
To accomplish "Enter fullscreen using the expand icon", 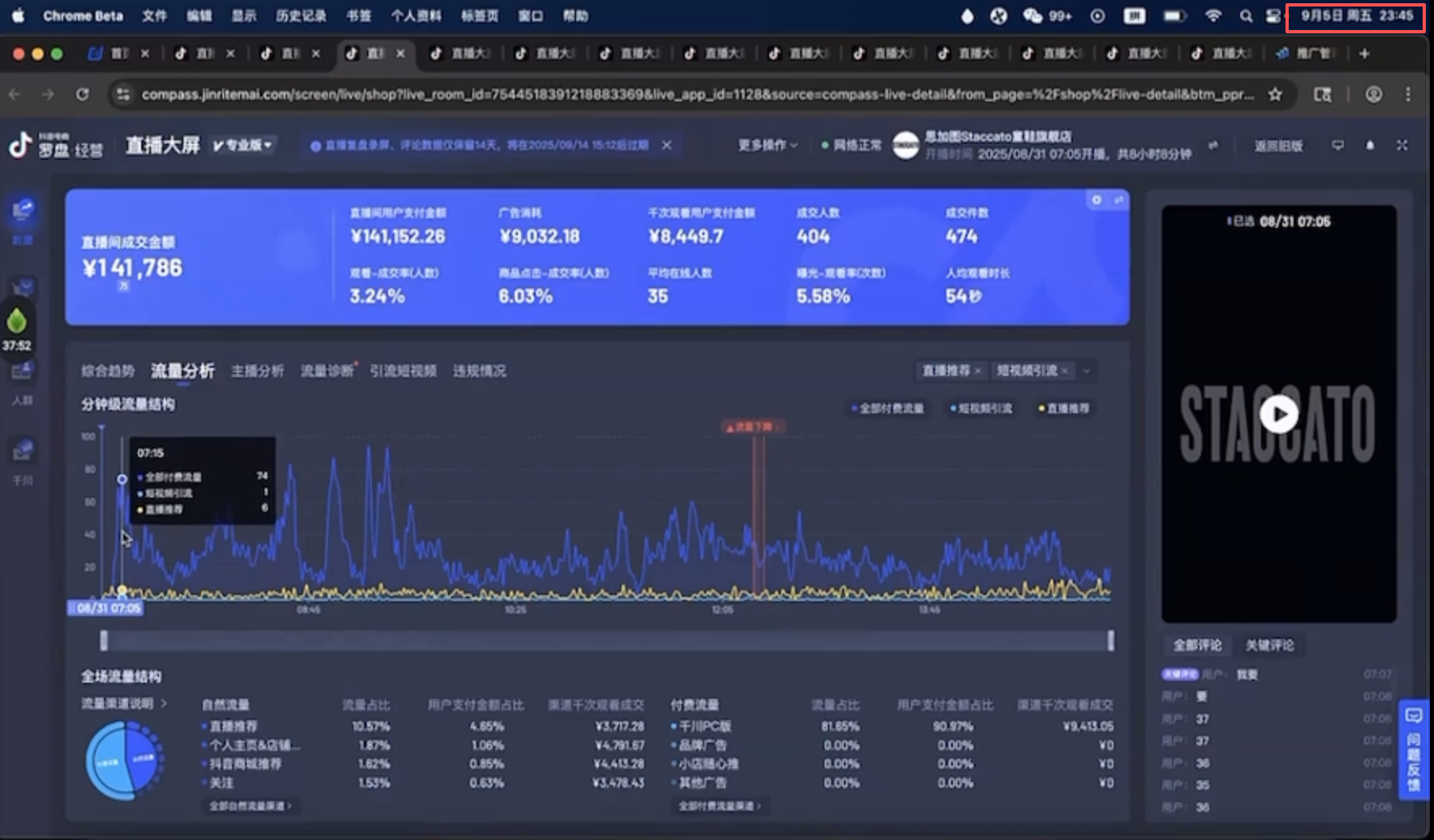I will tap(1402, 145).
